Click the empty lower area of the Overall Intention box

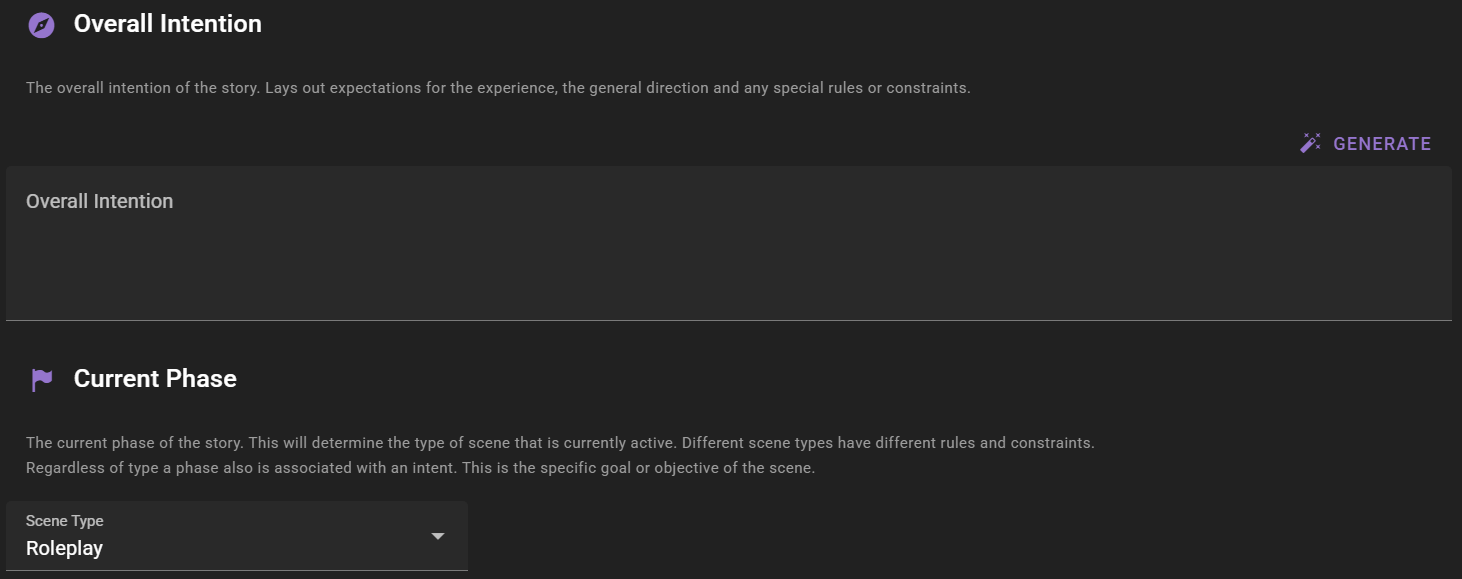click(x=728, y=285)
